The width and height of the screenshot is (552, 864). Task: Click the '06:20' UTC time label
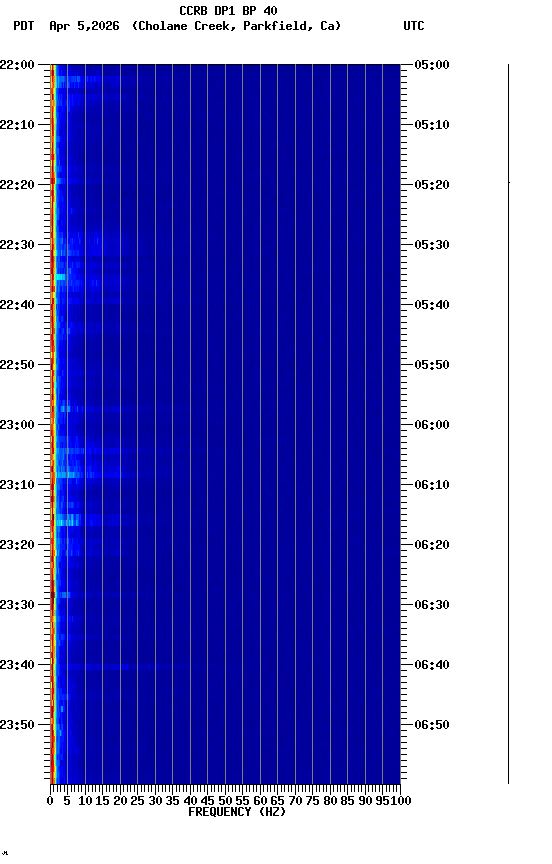point(432,546)
